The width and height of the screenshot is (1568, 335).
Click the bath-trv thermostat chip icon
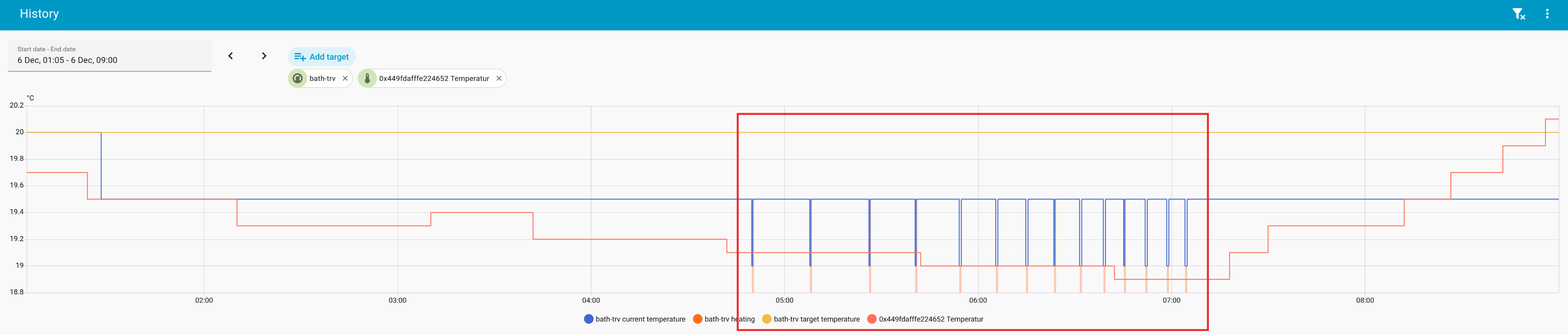tap(298, 79)
